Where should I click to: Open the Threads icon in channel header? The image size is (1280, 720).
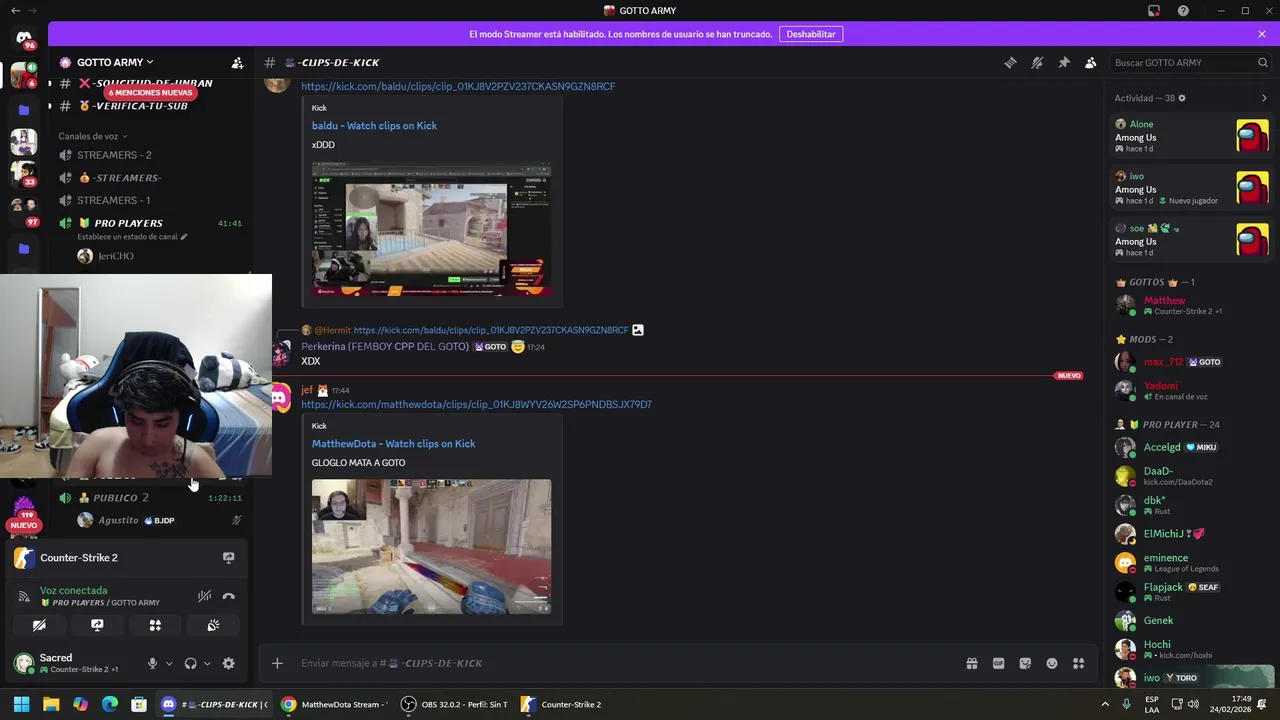1010,62
